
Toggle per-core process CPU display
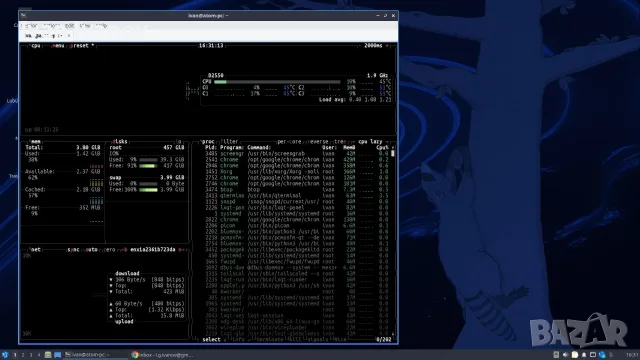tap(289, 142)
